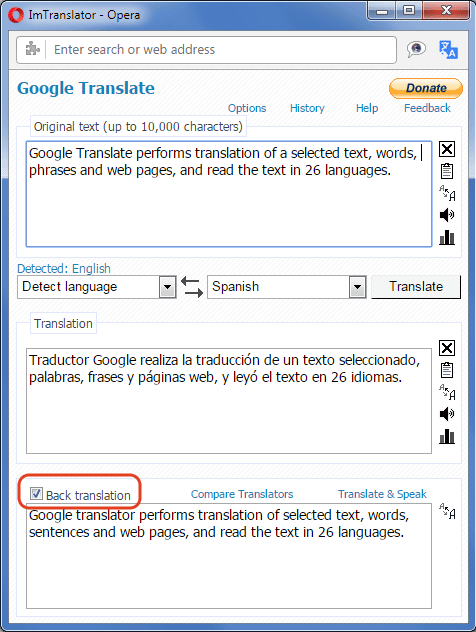
Task: Click the Donate button
Action: point(426,88)
